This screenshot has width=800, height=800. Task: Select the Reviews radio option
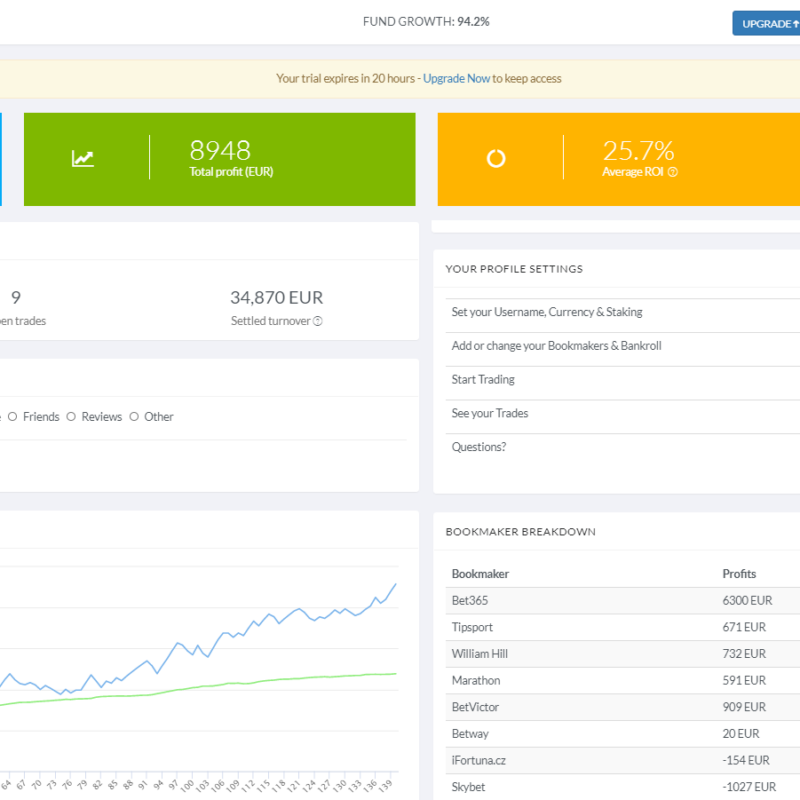[71, 417]
